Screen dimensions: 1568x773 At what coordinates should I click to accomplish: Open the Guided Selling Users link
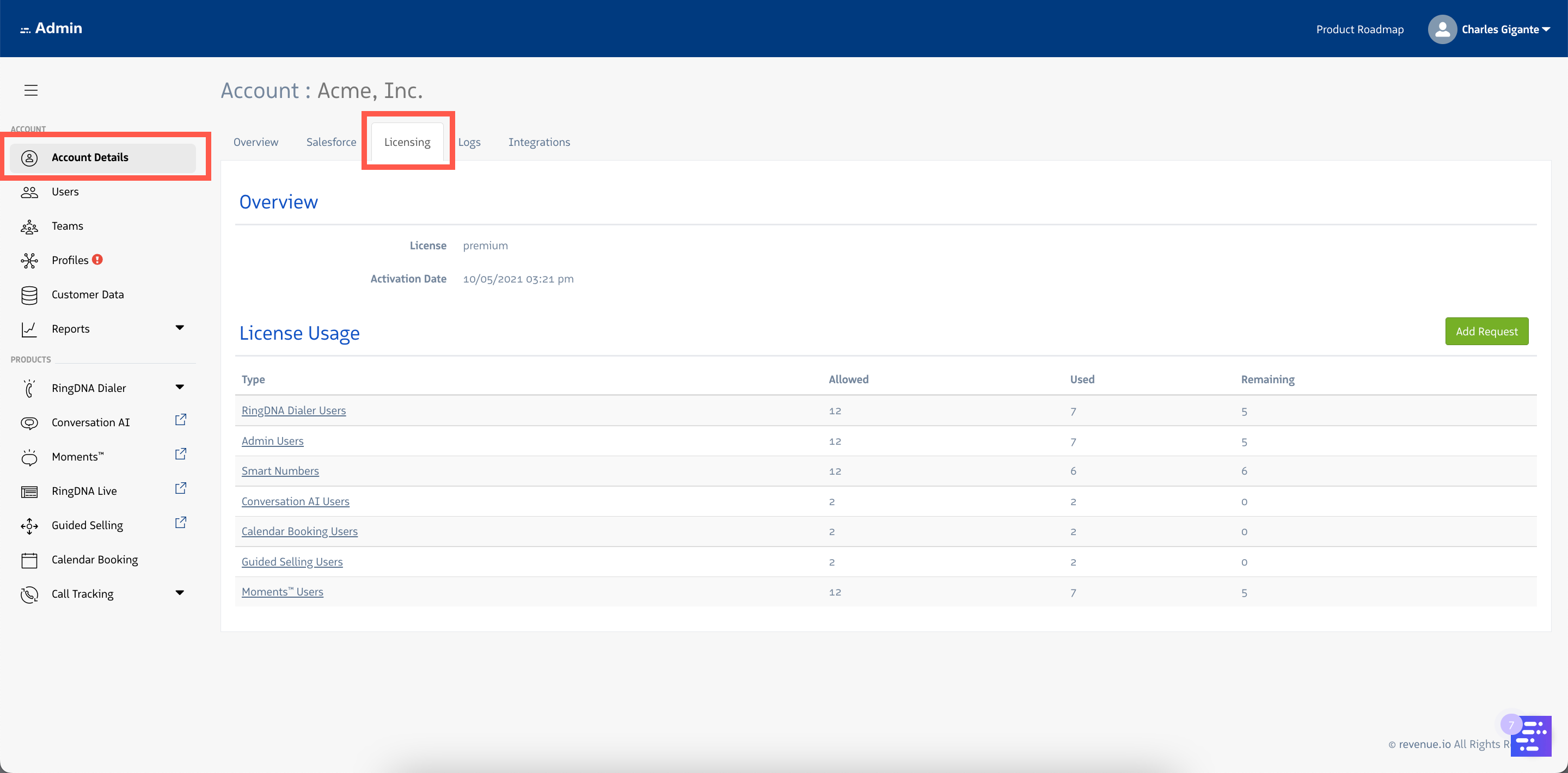292,561
